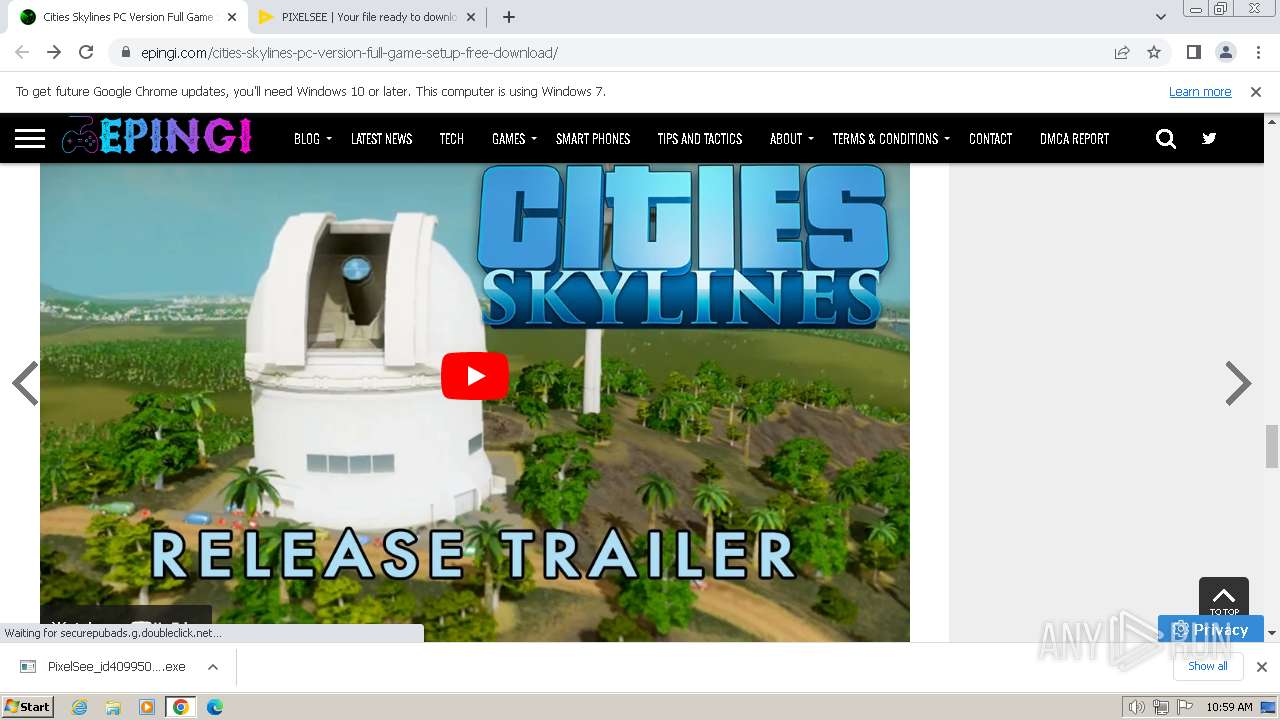Open network tray icon
The width and height of the screenshot is (1280, 720).
pos(1161,707)
